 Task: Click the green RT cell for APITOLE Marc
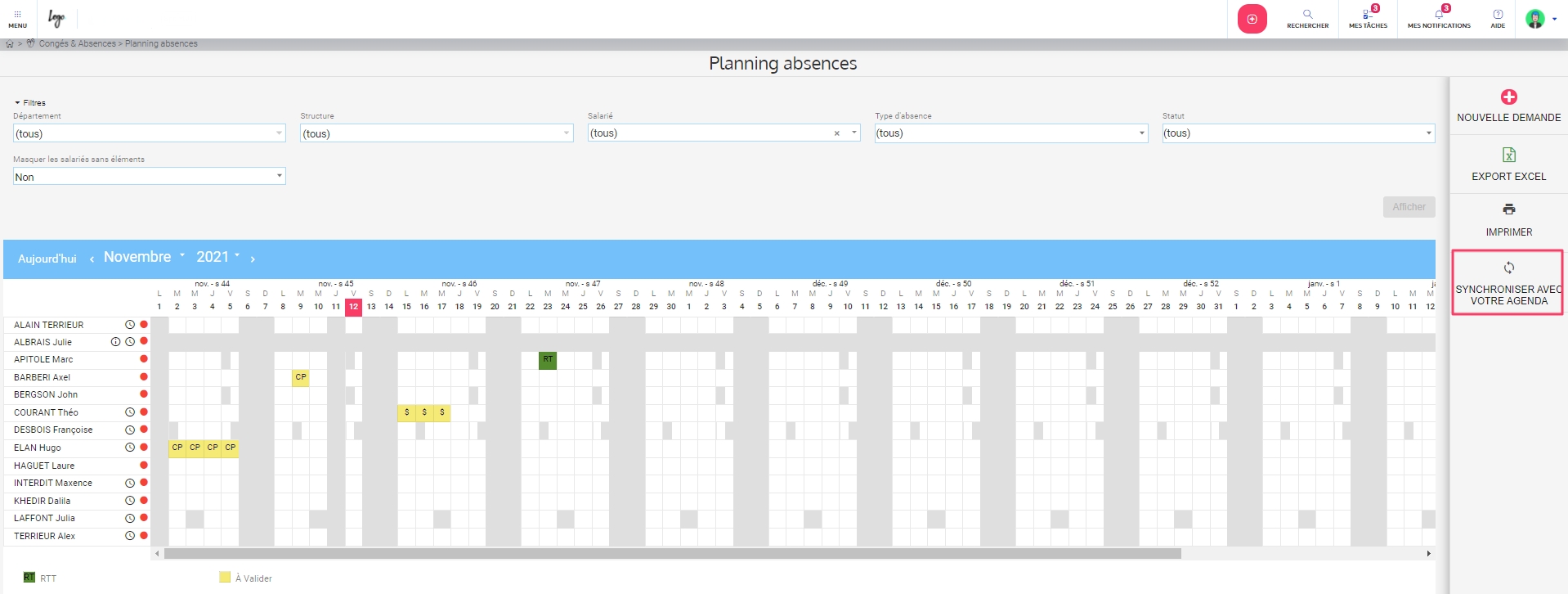tap(548, 360)
